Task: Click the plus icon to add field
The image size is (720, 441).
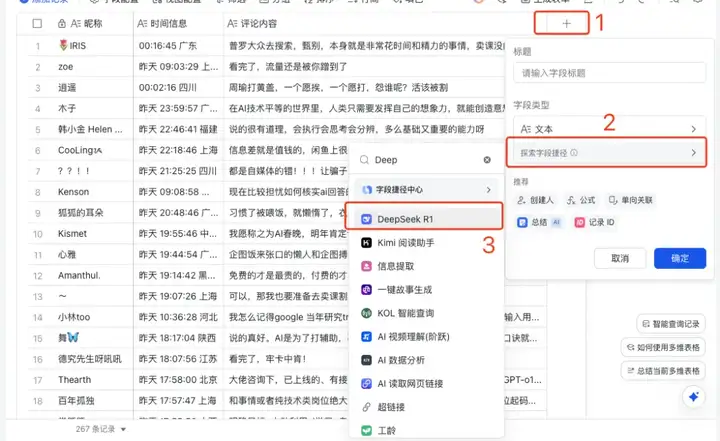Action: click(x=566, y=23)
